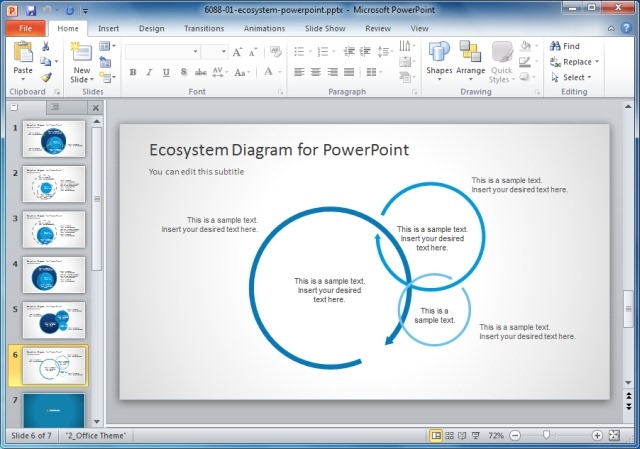The height and width of the screenshot is (449, 640).
Task: Open the File tab
Action: pyautogui.click(x=25, y=28)
